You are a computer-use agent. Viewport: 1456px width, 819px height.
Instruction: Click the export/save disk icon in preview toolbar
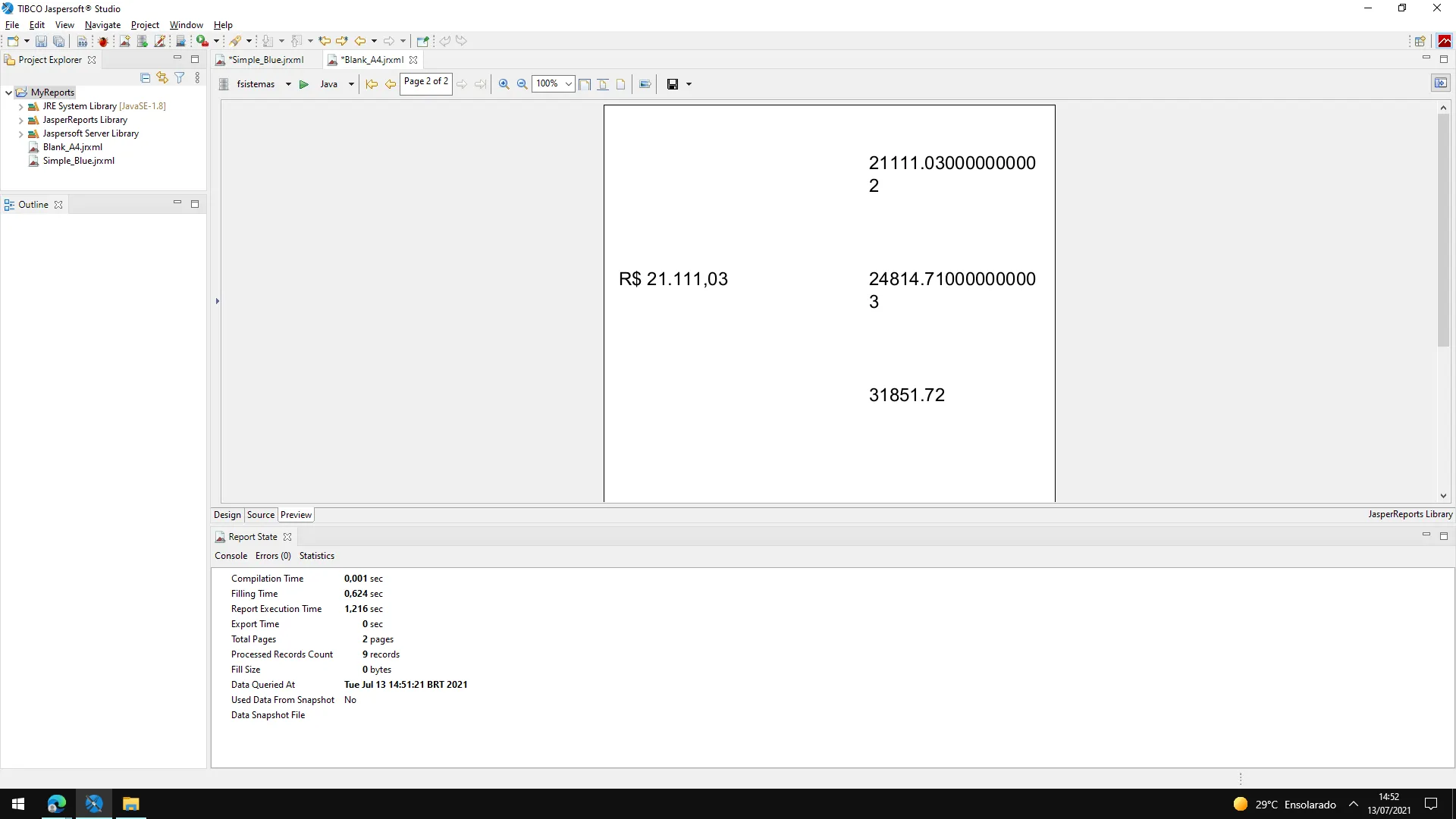(x=672, y=84)
